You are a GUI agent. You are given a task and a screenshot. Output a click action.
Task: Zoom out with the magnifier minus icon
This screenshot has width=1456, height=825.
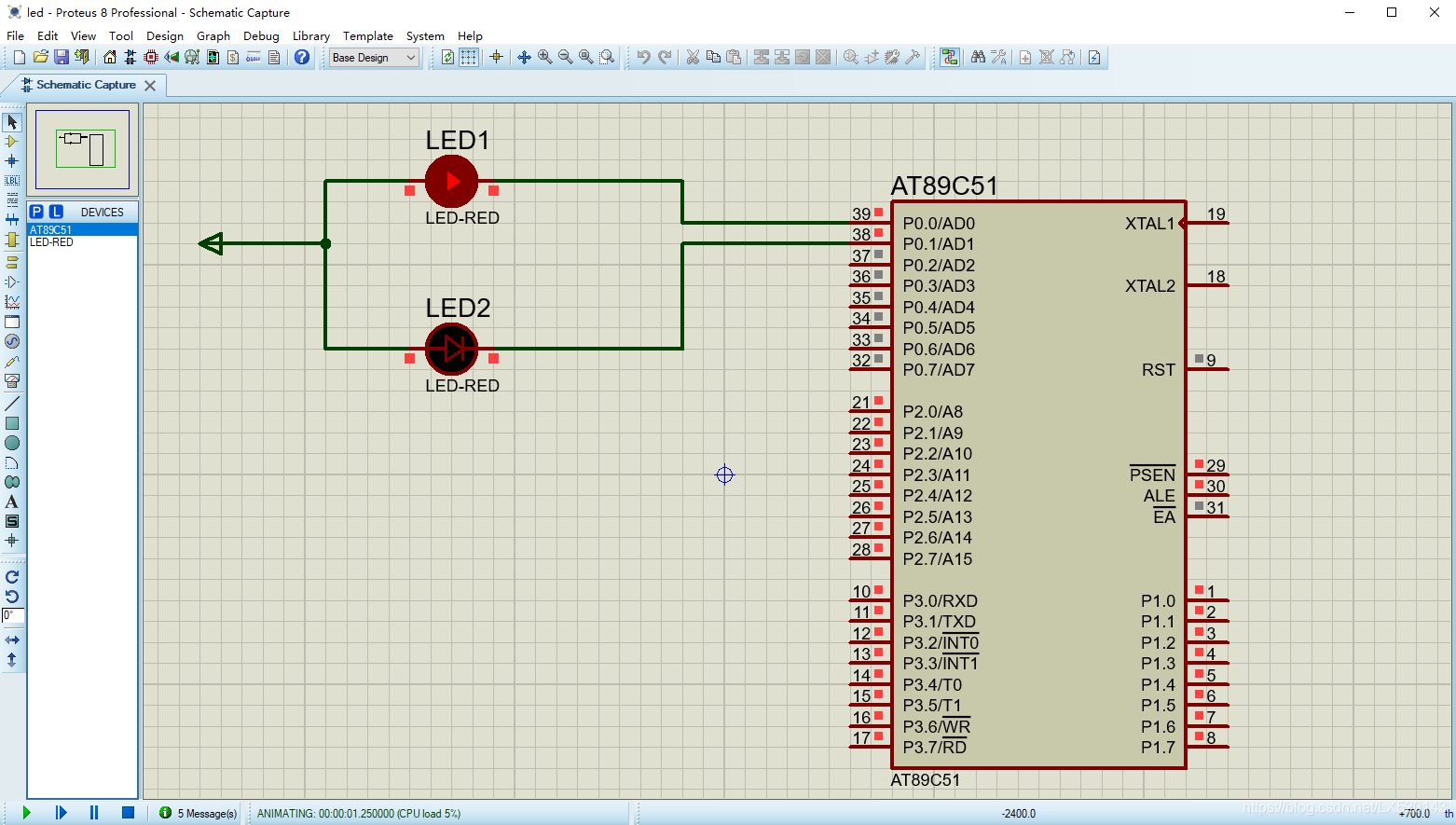(566, 57)
